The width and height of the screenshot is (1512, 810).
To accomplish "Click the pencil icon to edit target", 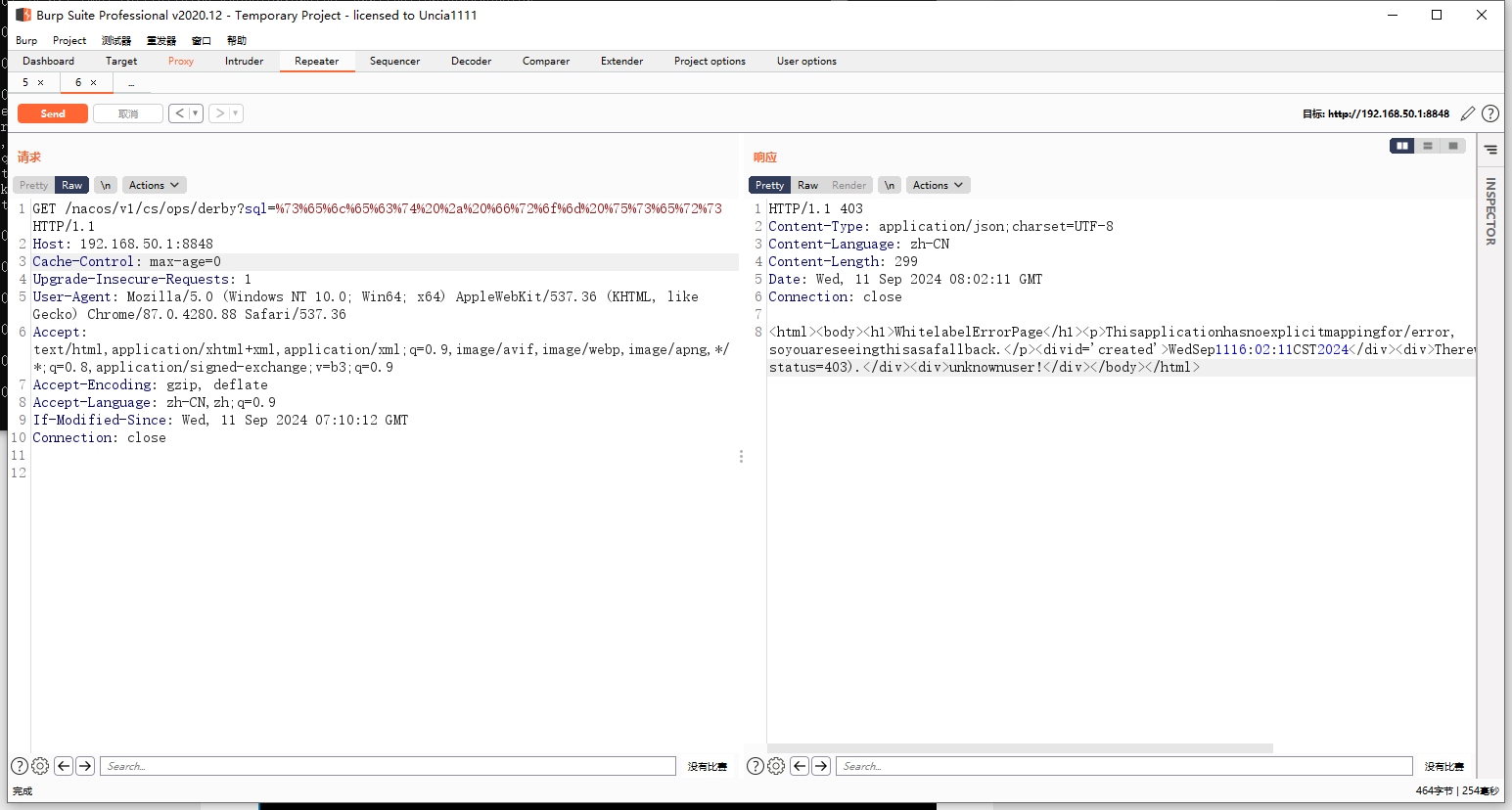I will (1467, 113).
